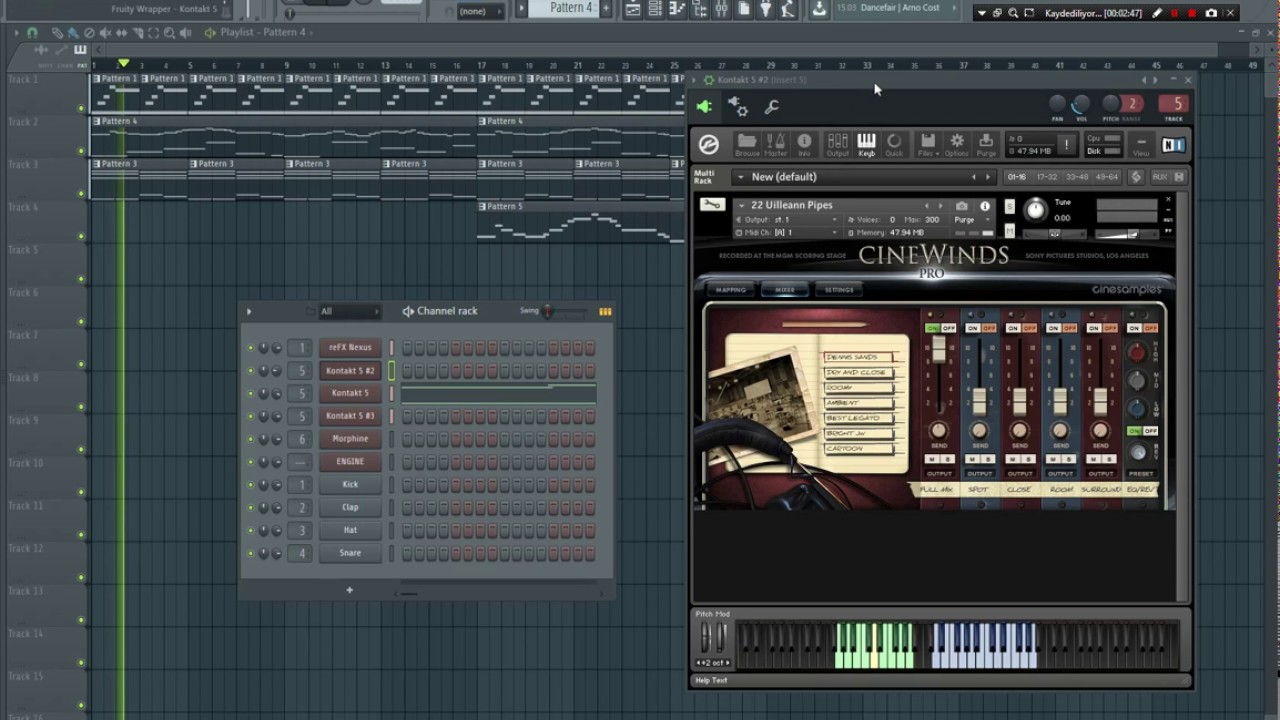Image resolution: width=1280 pixels, height=720 pixels.
Task: Turn ON the Surround mic channel
Action: coord(1093,328)
